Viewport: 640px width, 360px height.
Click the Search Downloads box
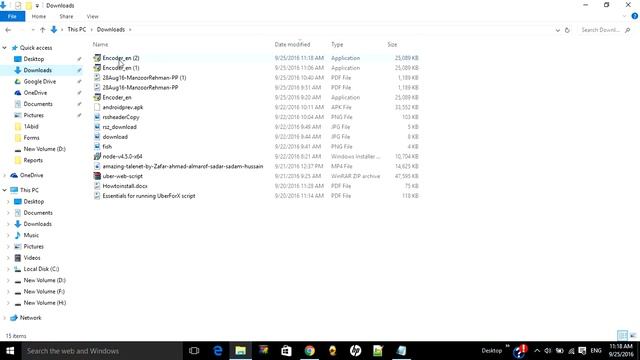pos(606,30)
